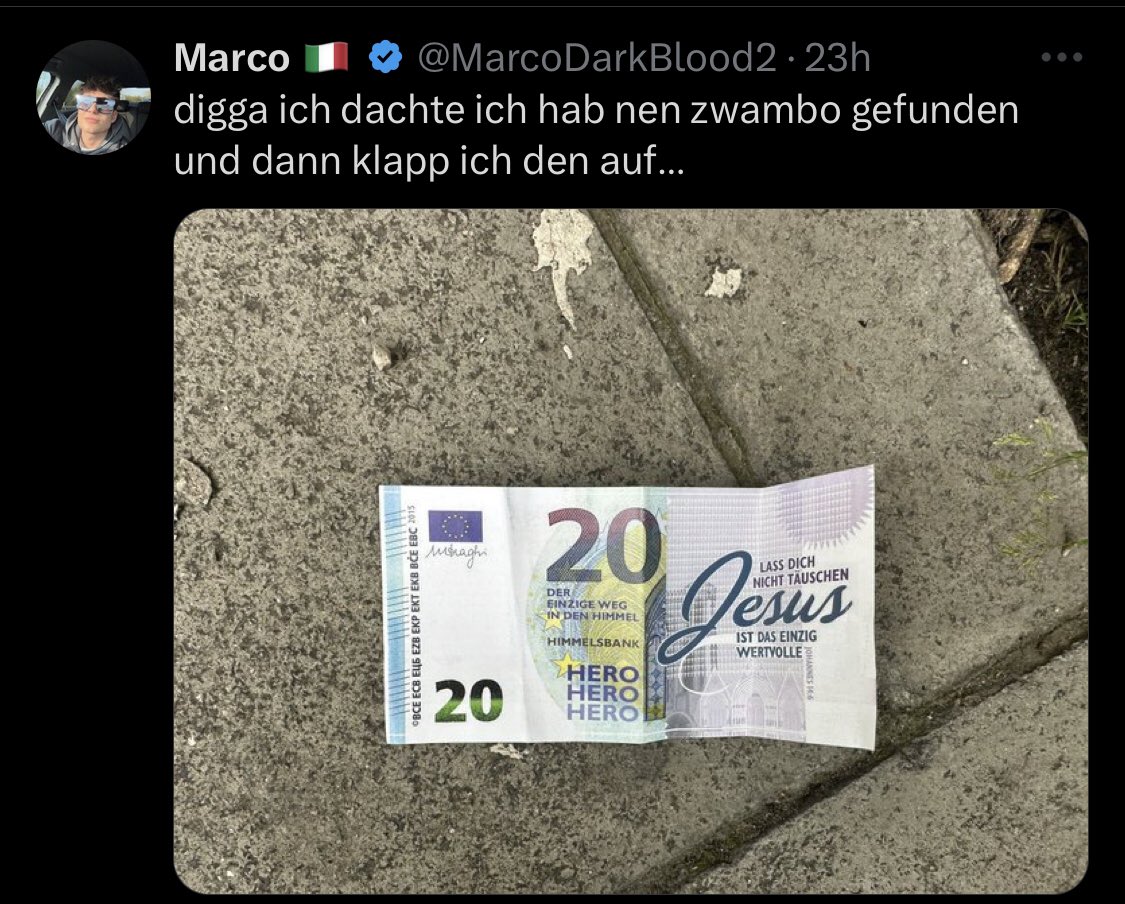The width and height of the screenshot is (1125, 904).
Task: Click the stacked HERO HERO HERO text
Action: coord(603,692)
